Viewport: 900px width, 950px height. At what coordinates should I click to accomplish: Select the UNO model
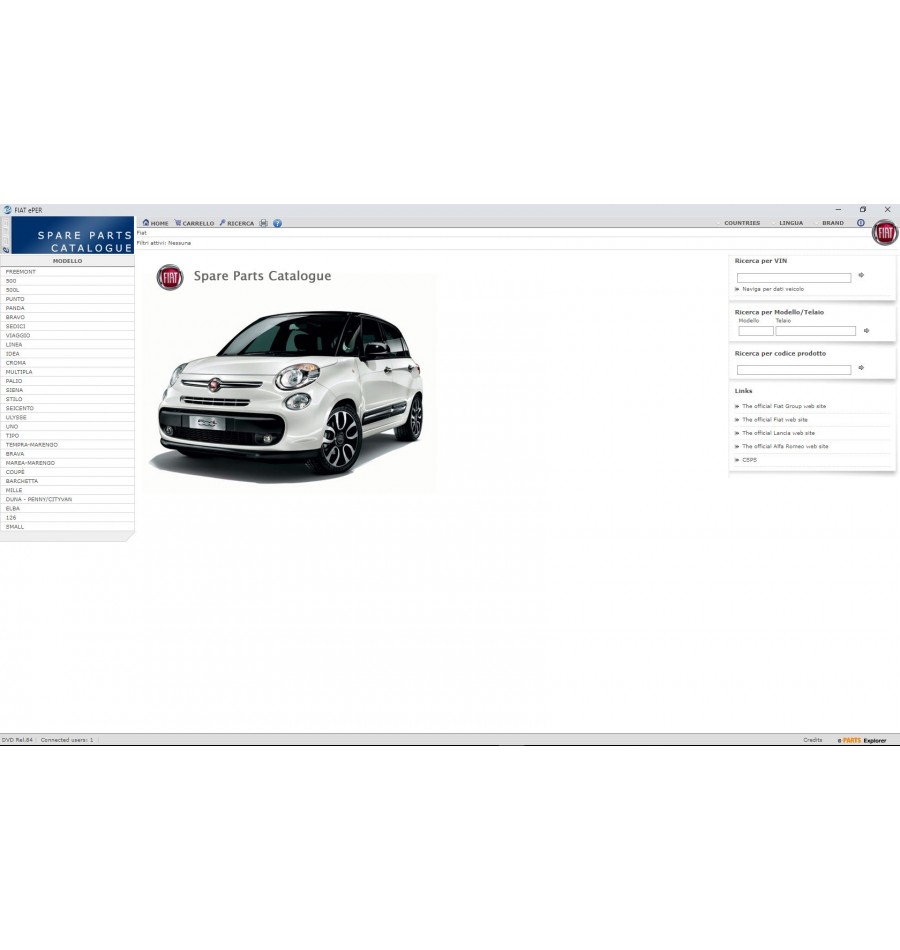coord(67,426)
